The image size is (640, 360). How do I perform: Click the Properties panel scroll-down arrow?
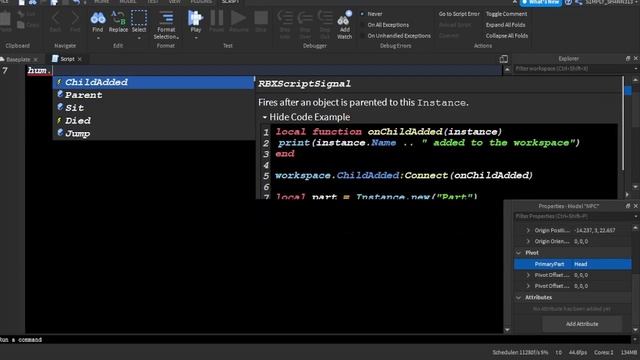636,330
